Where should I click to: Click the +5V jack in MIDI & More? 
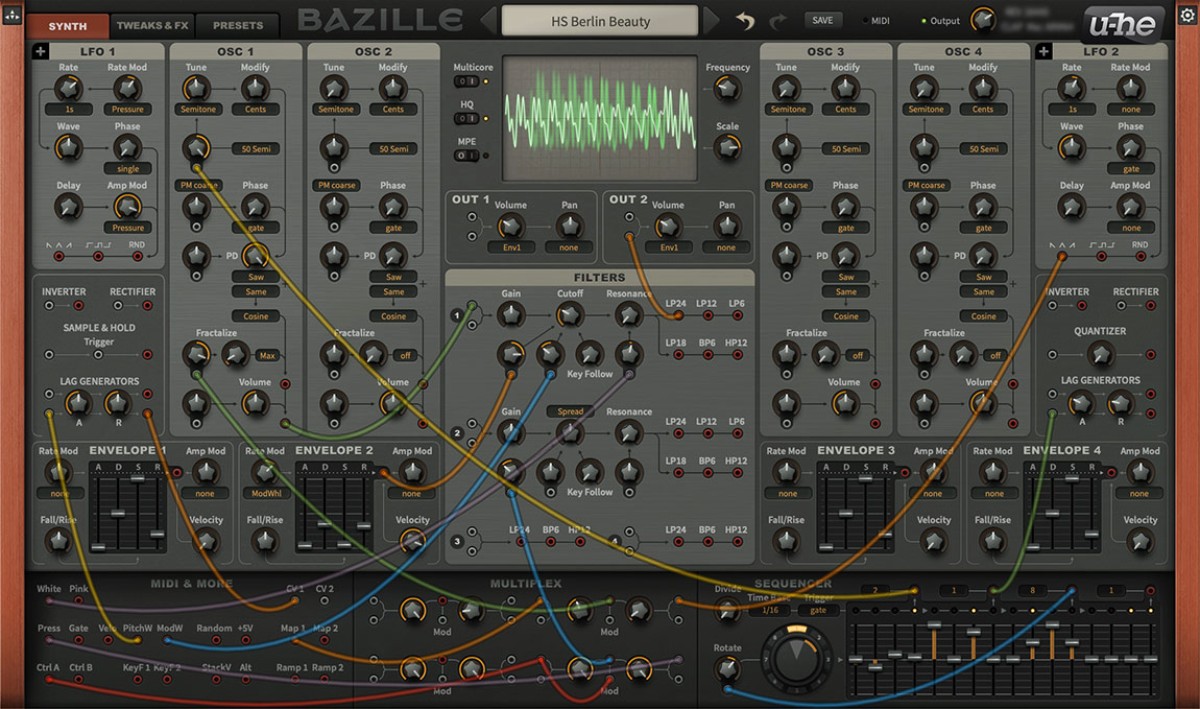245,641
